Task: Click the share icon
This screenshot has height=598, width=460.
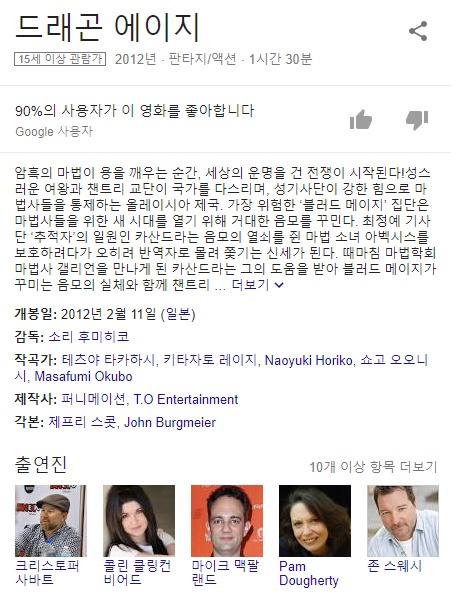Action: (x=418, y=31)
